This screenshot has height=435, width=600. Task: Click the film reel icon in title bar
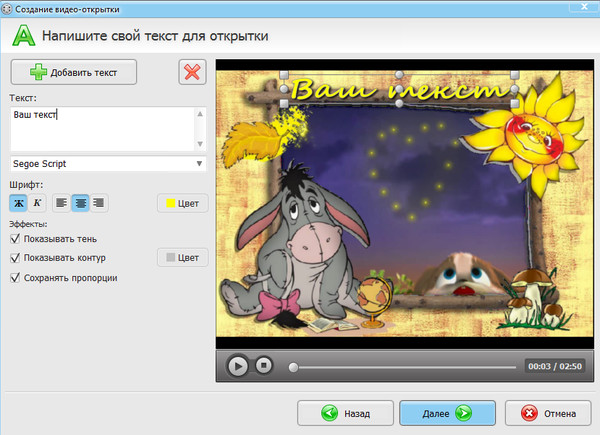pos(7,9)
